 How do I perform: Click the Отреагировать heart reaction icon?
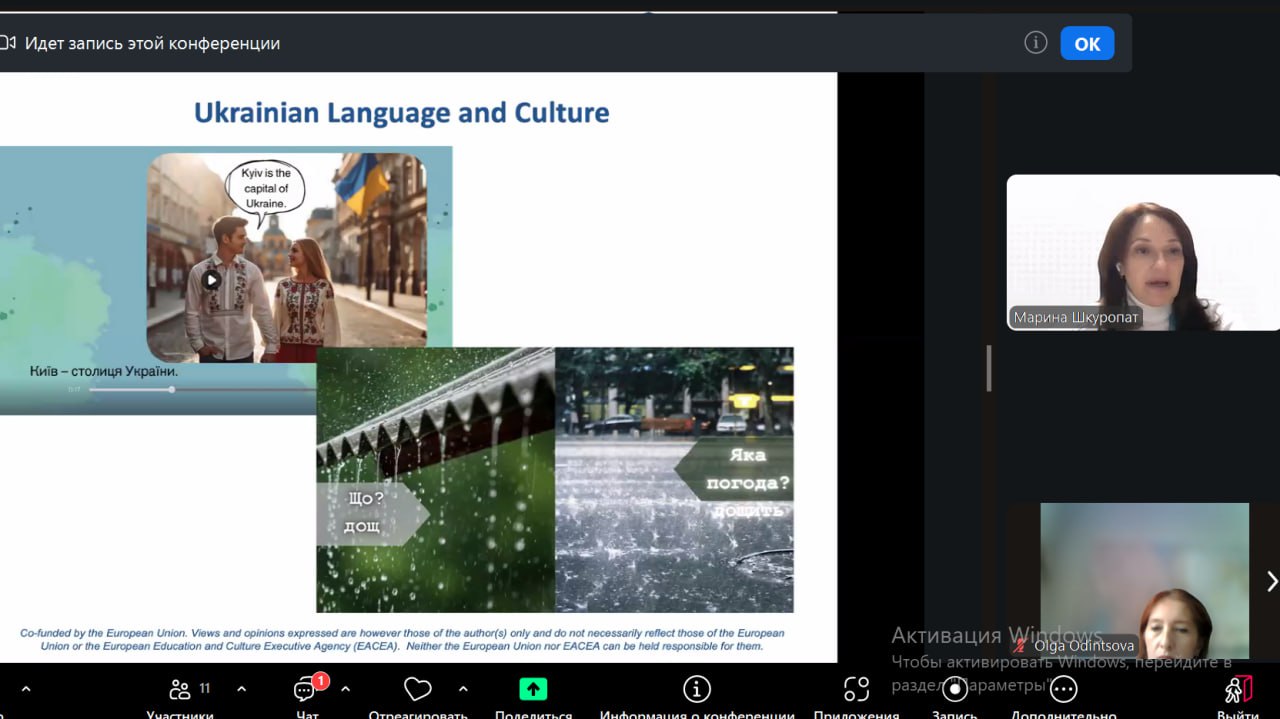(417, 690)
